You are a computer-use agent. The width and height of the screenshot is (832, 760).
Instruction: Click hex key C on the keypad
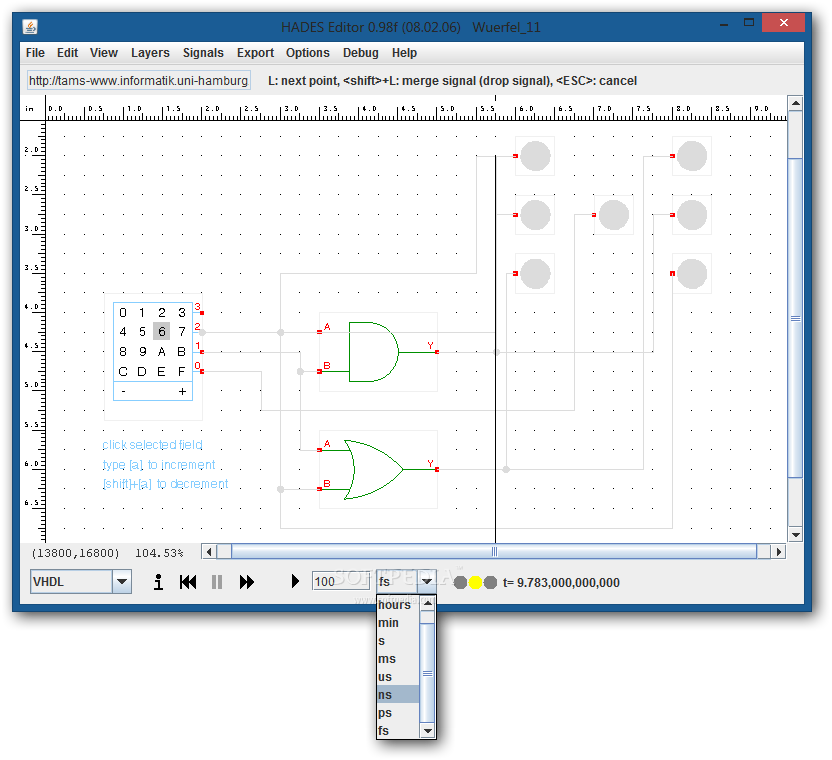(x=123, y=372)
